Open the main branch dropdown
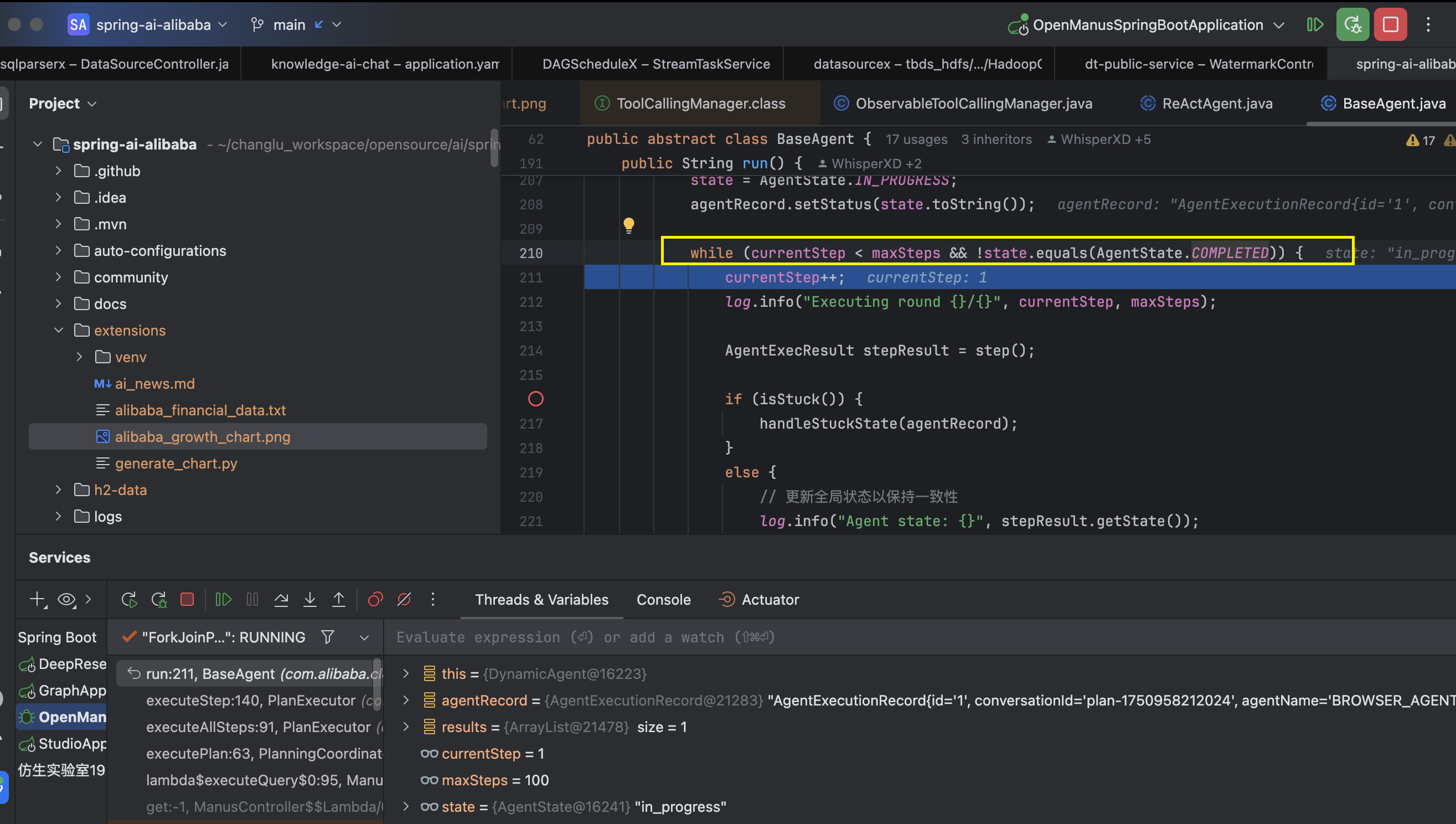 tap(296, 25)
